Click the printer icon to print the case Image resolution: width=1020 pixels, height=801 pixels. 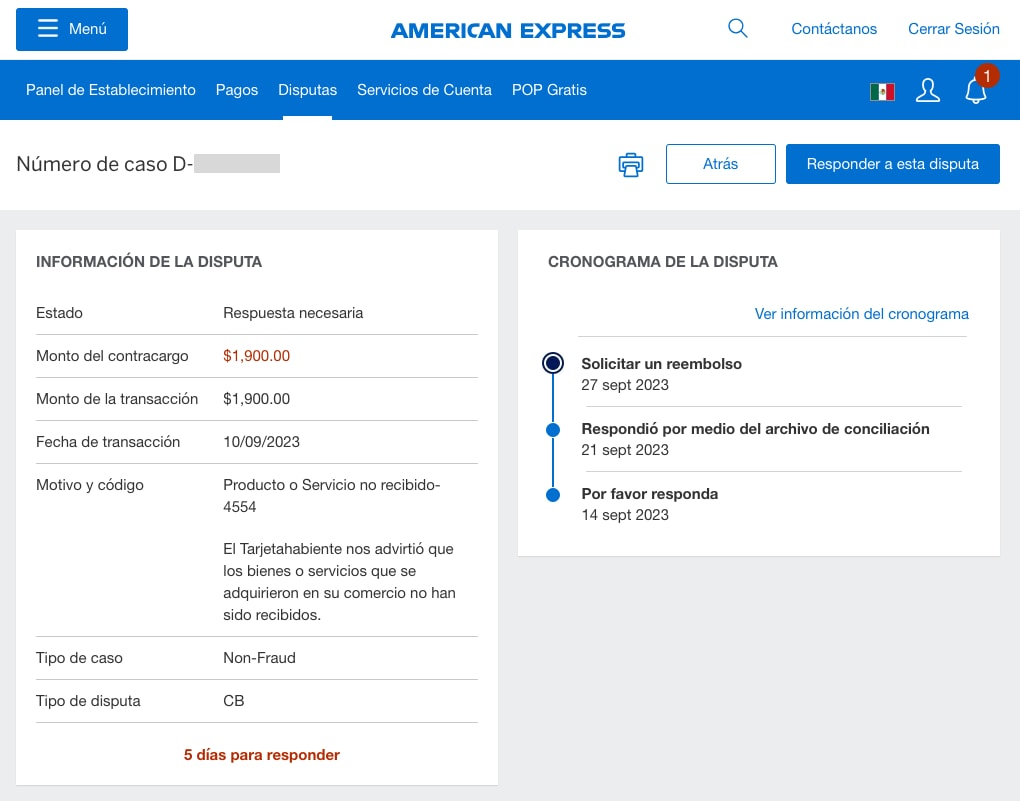click(x=630, y=163)
